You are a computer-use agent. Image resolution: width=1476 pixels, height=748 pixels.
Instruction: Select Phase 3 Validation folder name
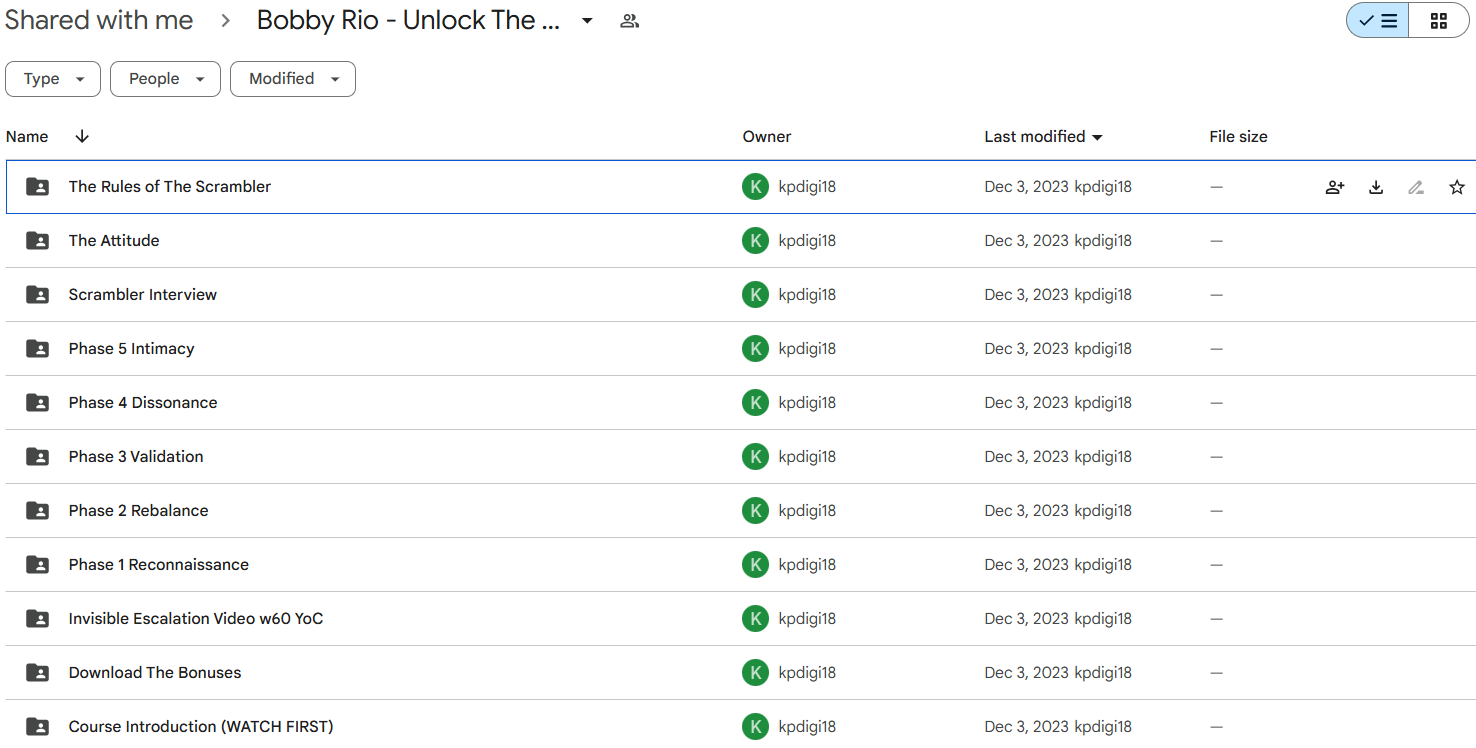[136, 457]
